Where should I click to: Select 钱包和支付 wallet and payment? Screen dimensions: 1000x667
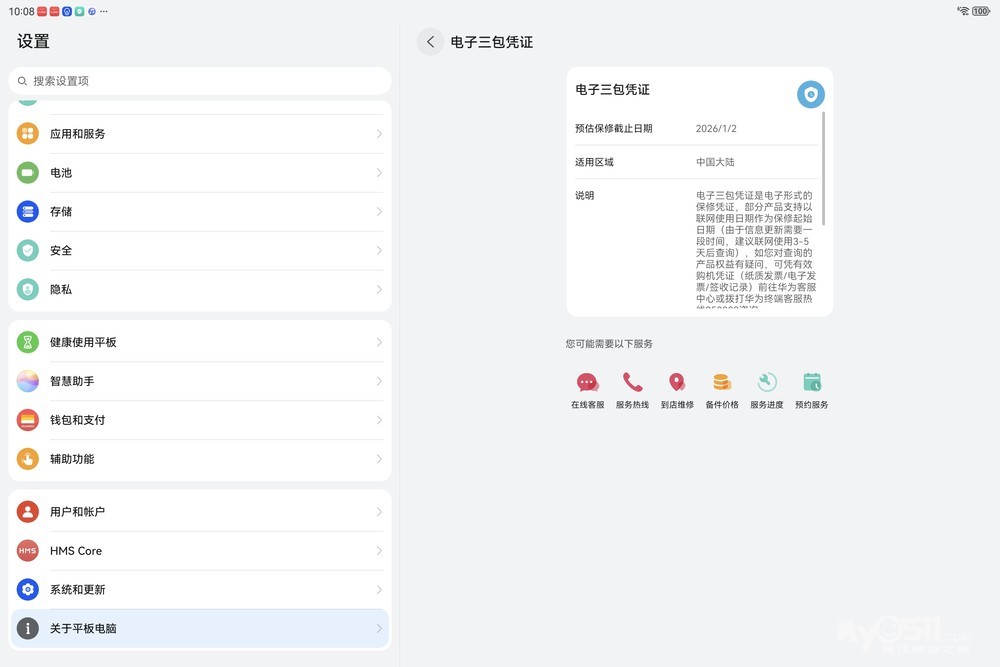coord(200,420)
